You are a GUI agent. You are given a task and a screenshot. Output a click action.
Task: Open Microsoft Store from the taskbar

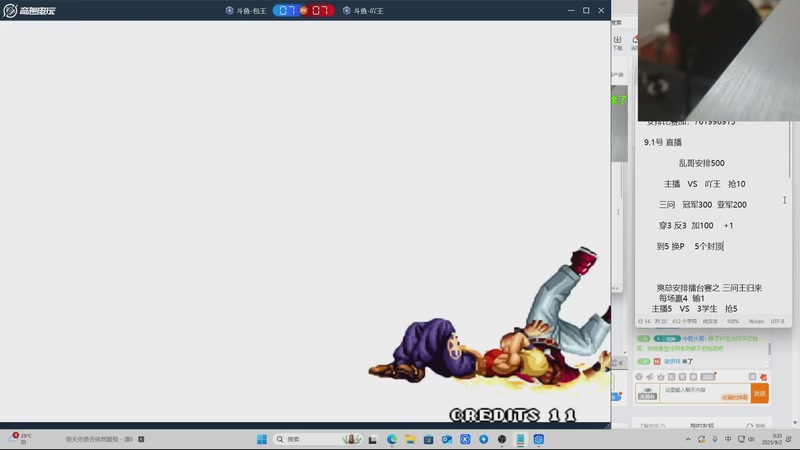pyautogui.click(x=429, y=439)
